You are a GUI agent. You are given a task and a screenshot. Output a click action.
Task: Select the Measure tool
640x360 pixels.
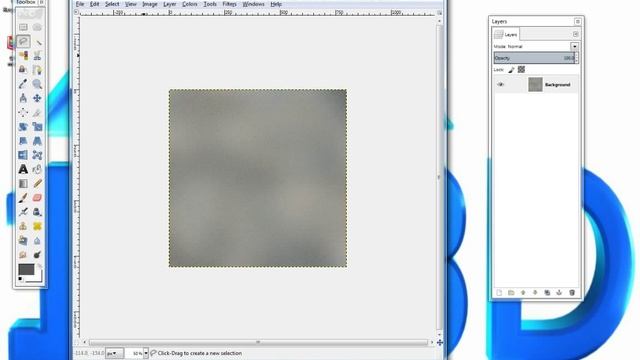(x=23, y=98)
